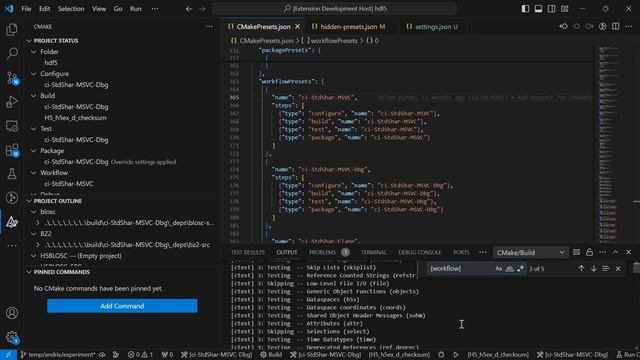
Task: Collapse the Build node
Action: coord(34,96)
